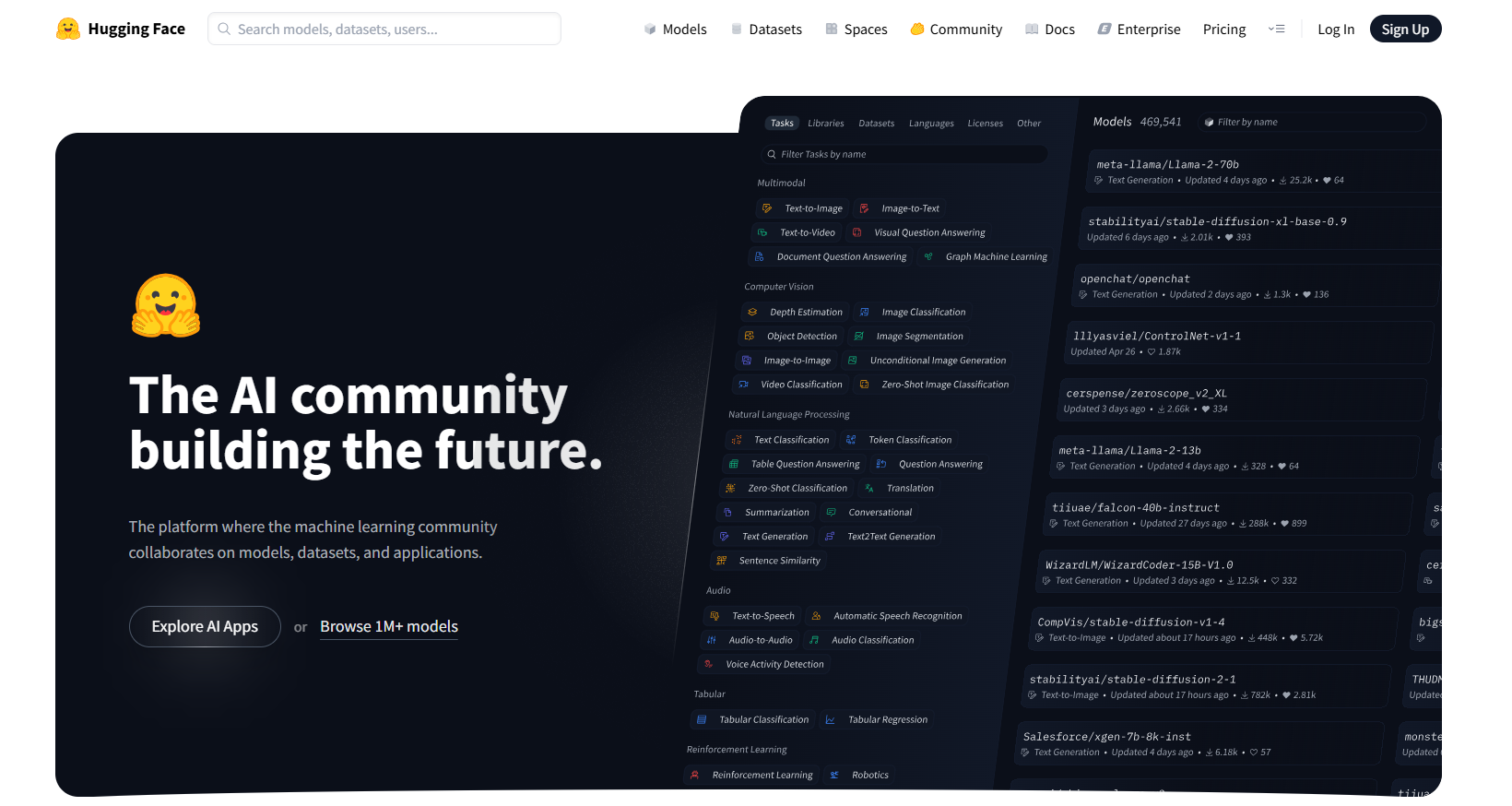Click the Hugging Face brand name text
Screen dimensions: 1512x806
pyautogui.click(x=136, y=29)
